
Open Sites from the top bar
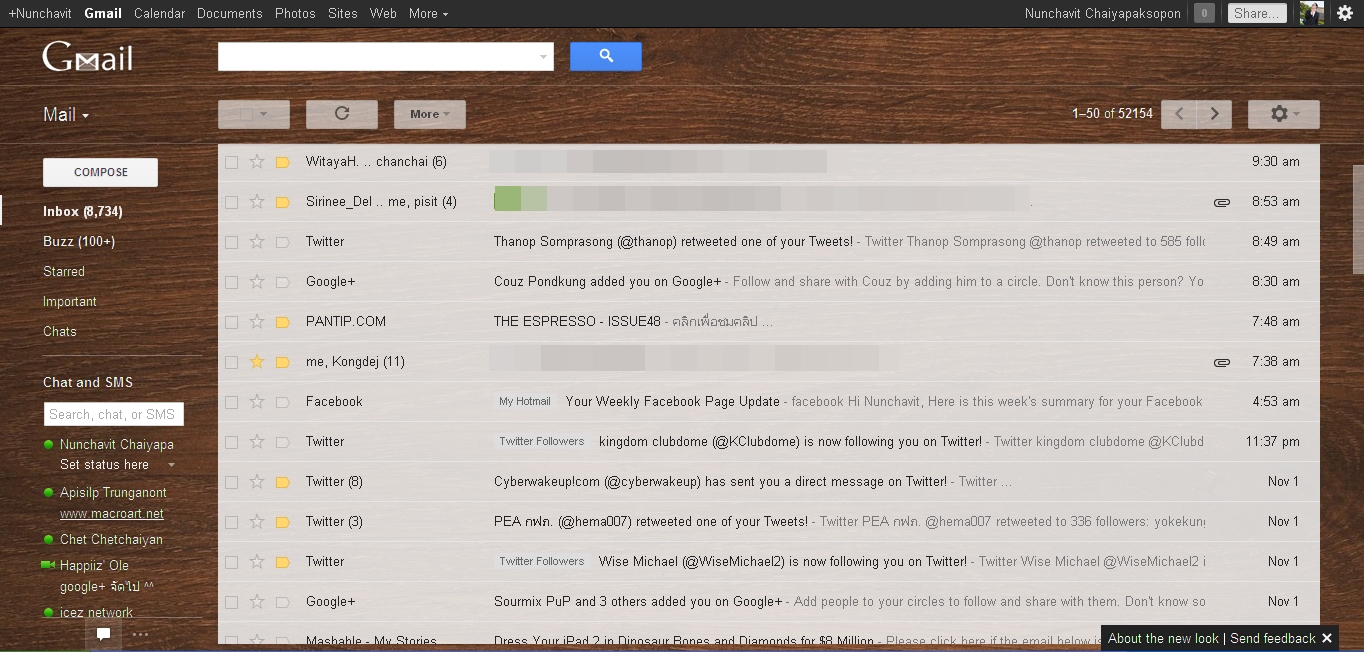pyautogui.click(x=343, y=13)
